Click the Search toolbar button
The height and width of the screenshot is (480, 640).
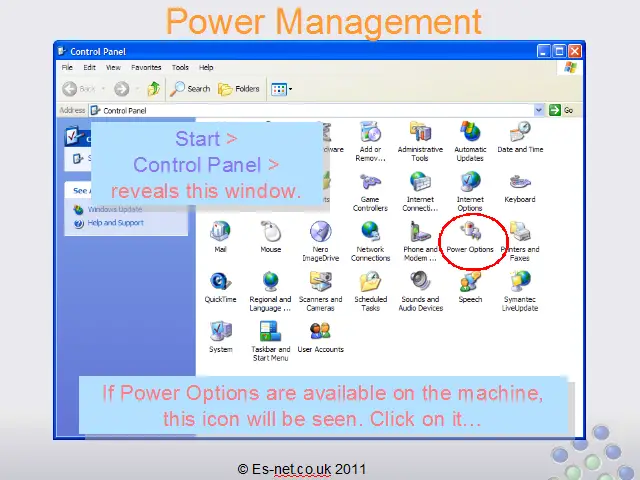[x=191, y=89]
